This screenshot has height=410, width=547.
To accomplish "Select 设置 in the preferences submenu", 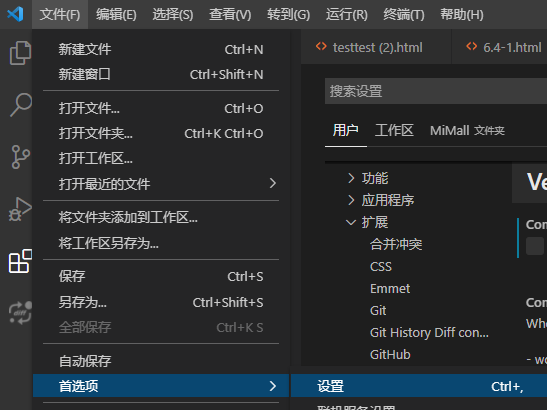I will pos(419,386).
